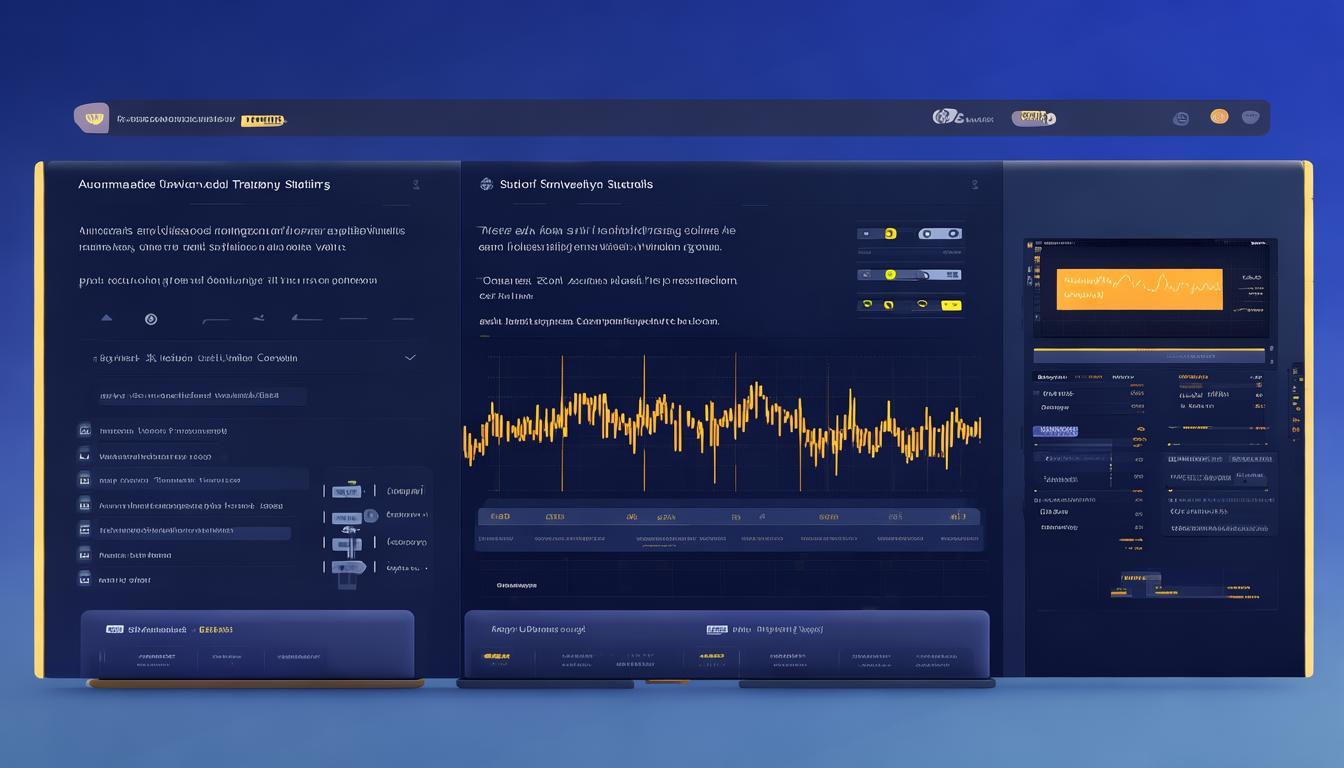
Task: Click the yellow label in bottom-left card
Action: 216,630
